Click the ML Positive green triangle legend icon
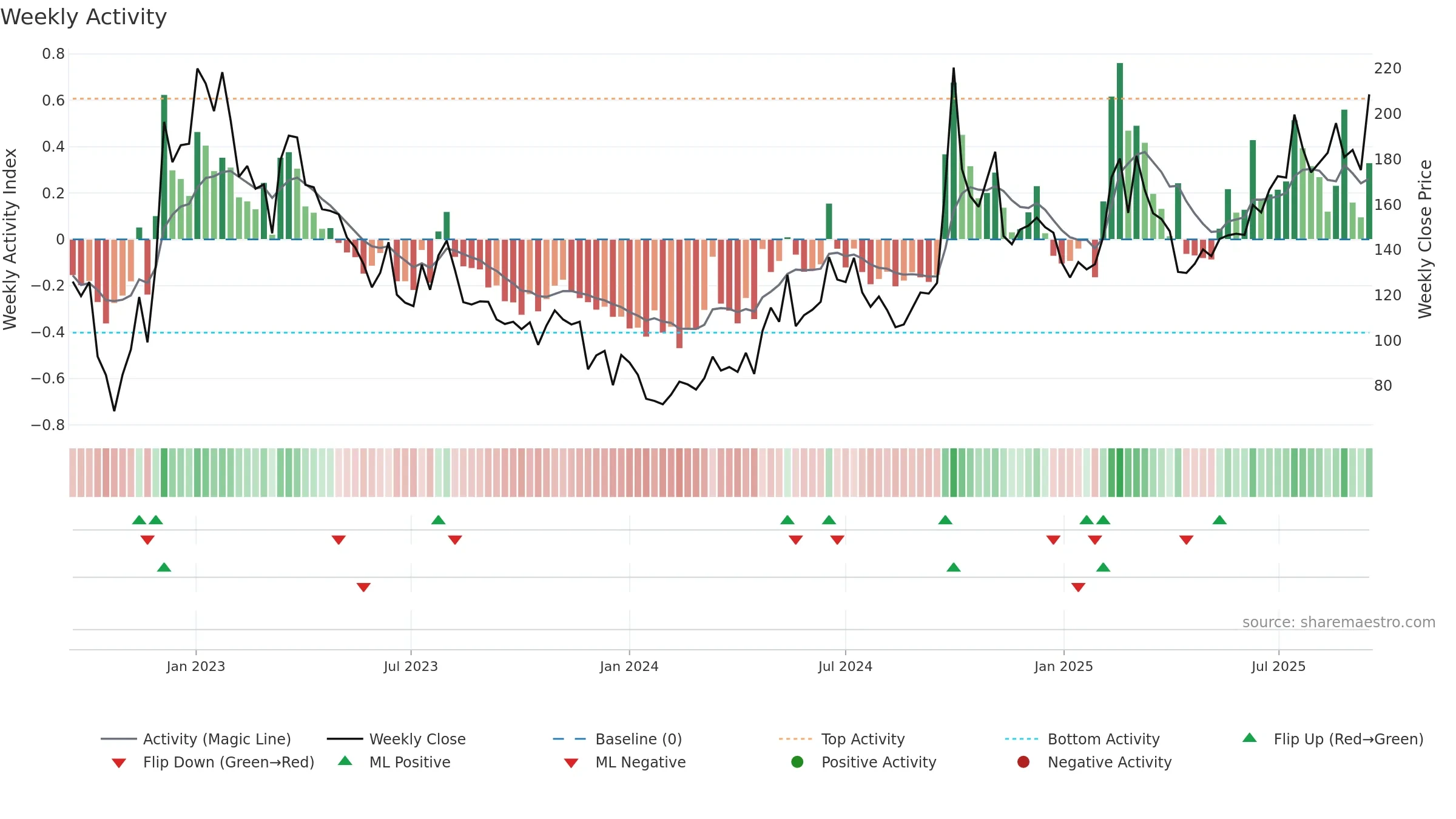The height and width of the screenshot is (819, 1456). [x=345, y=761]
